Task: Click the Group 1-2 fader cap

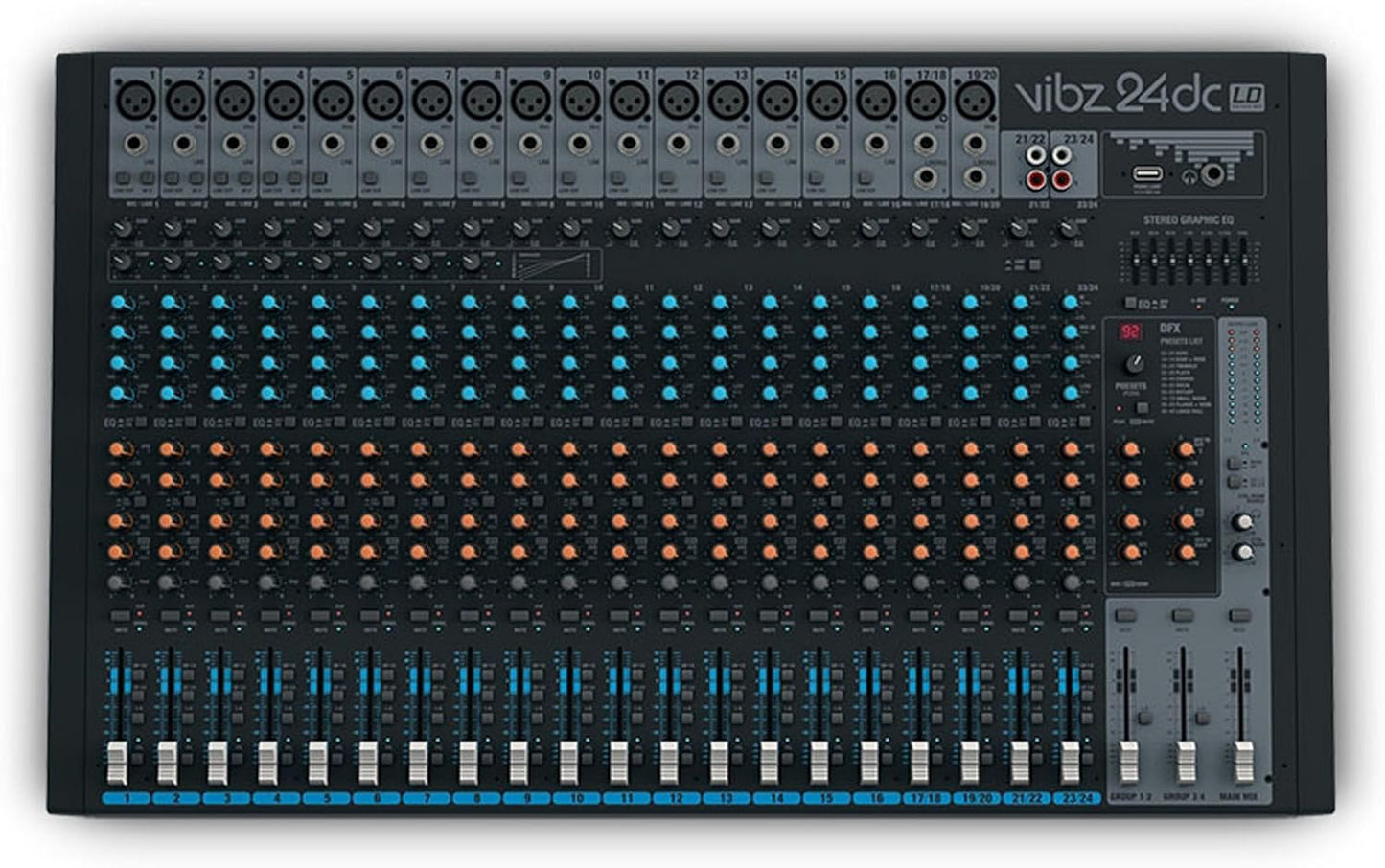Action: (1129, 762)
